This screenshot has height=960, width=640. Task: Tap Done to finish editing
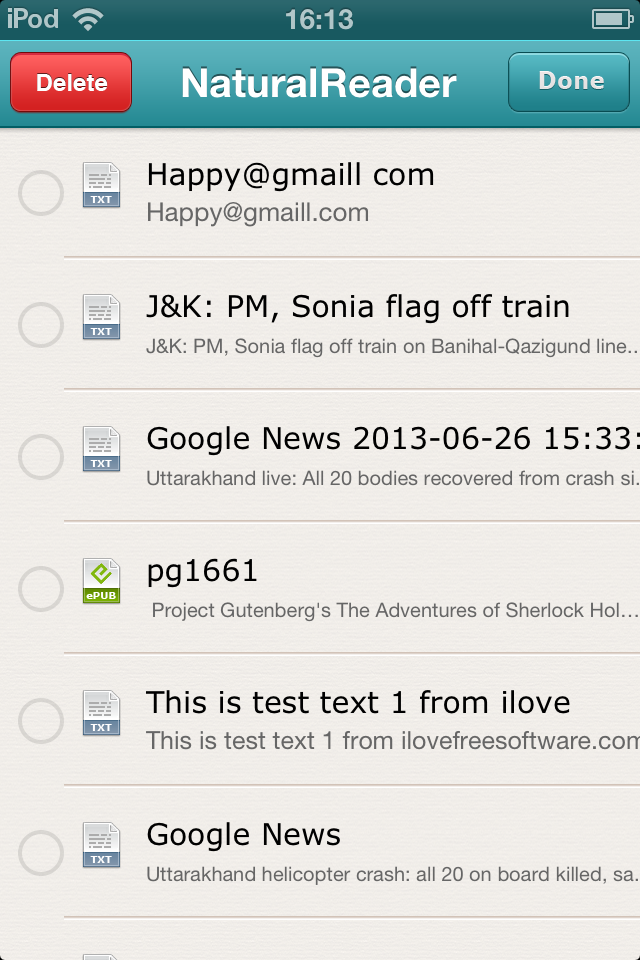pos(570,82)
